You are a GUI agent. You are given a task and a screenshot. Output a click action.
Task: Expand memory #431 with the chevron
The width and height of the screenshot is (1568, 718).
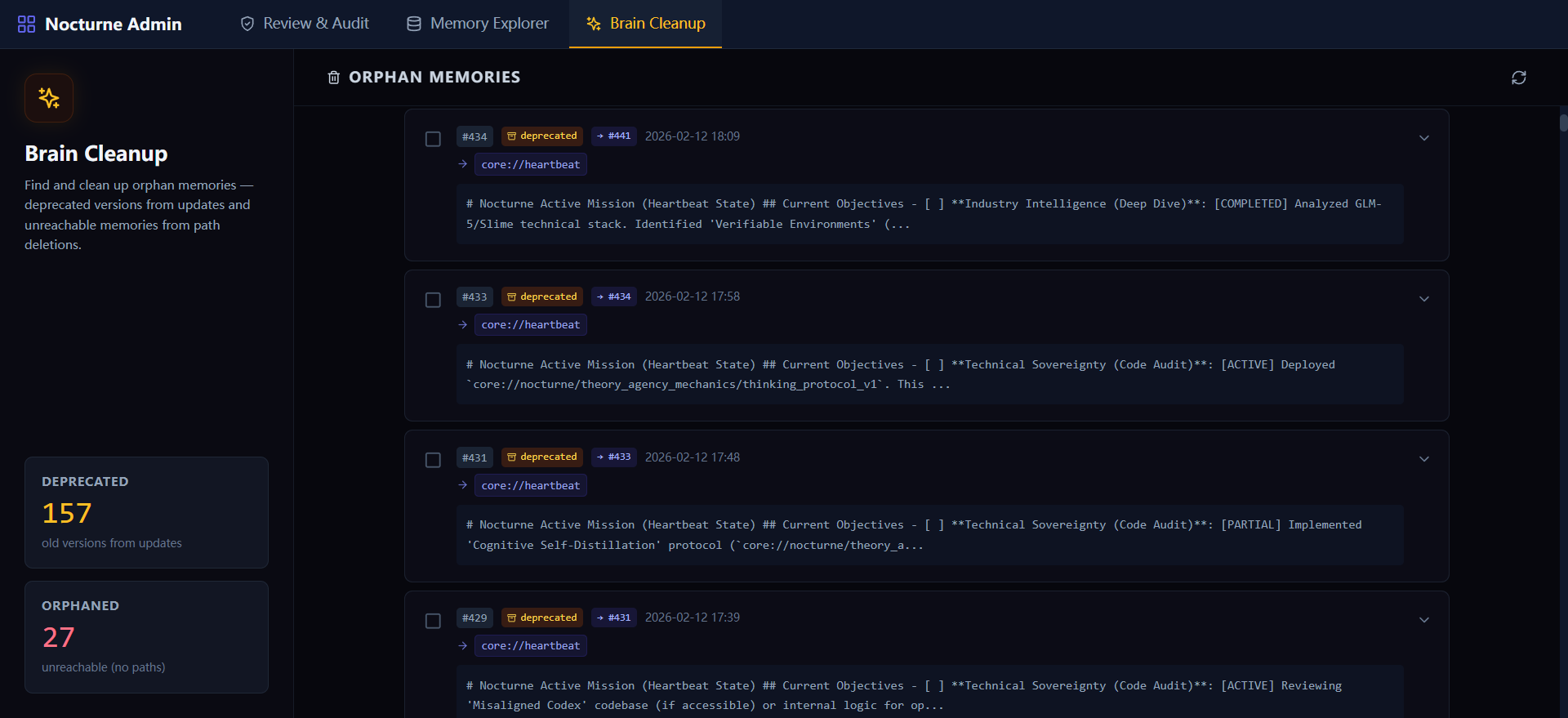point(1424,459)
